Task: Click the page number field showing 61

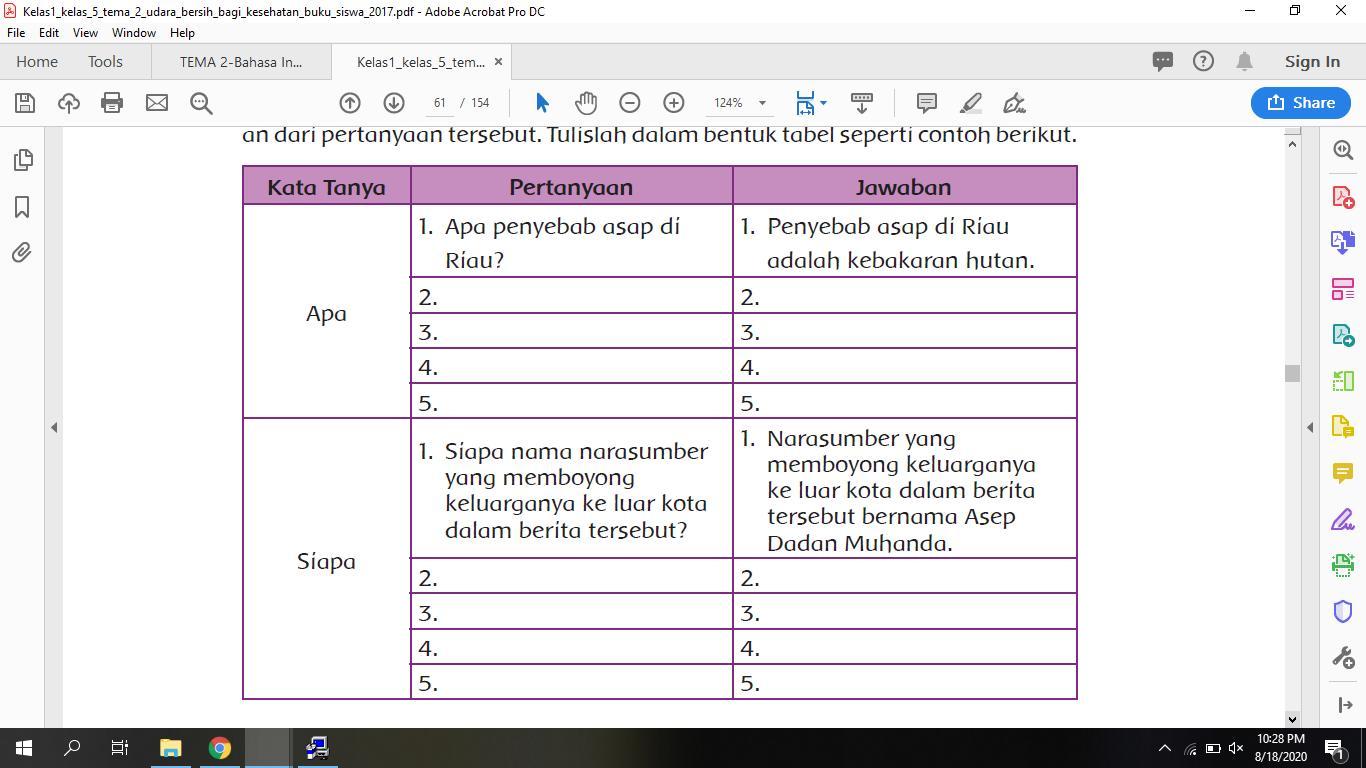Action: click(x=440, y=103)
